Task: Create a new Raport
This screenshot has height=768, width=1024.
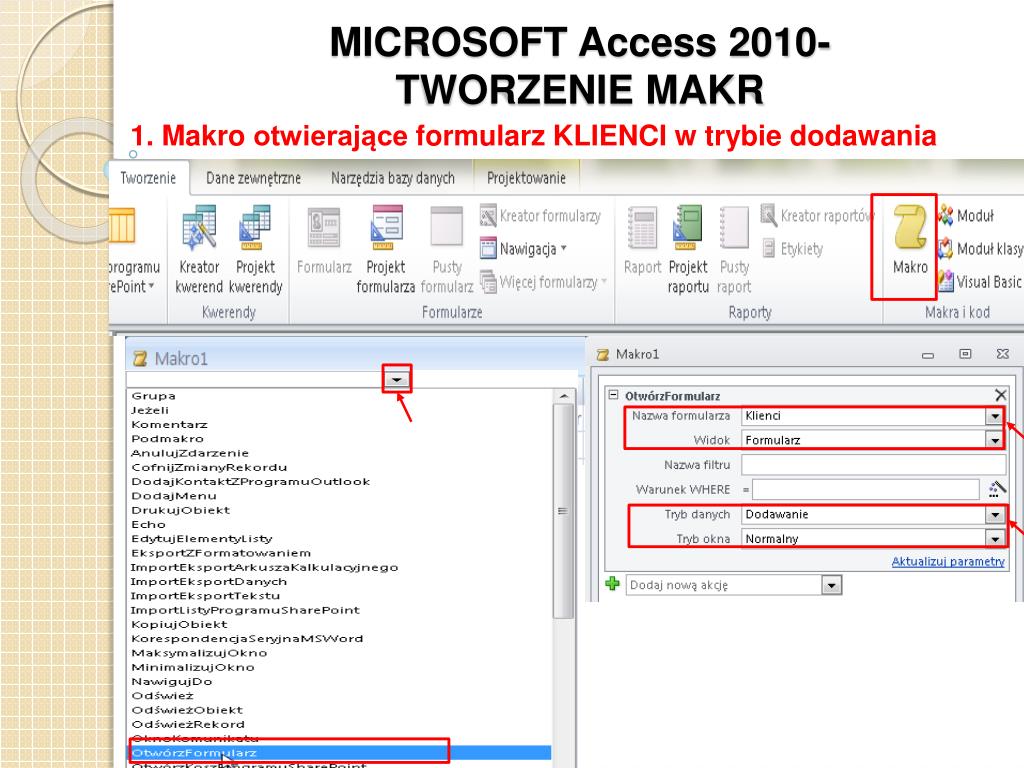Action: (x=643, y=240)
